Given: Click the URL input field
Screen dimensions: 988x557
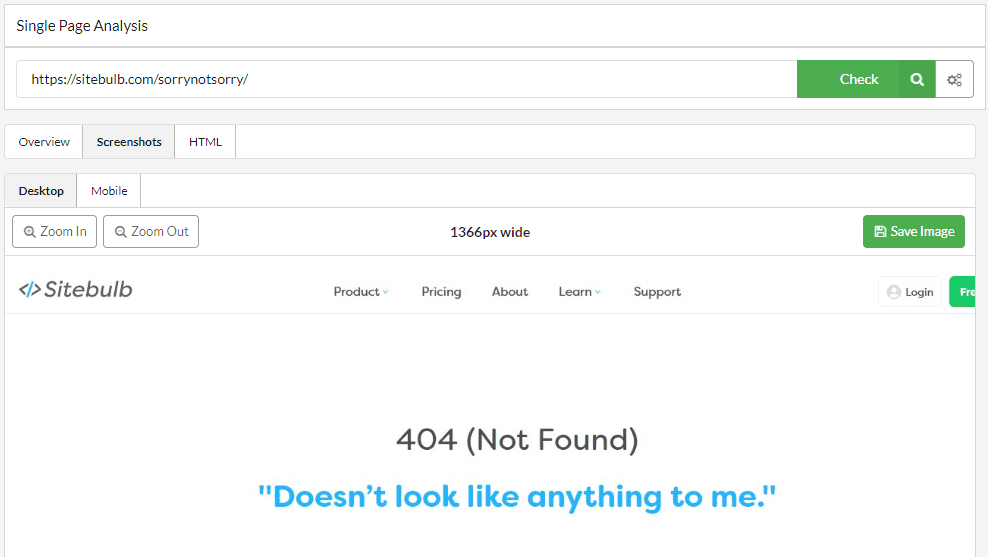Looking at the screenshot, I should click(x=406, y=79).
